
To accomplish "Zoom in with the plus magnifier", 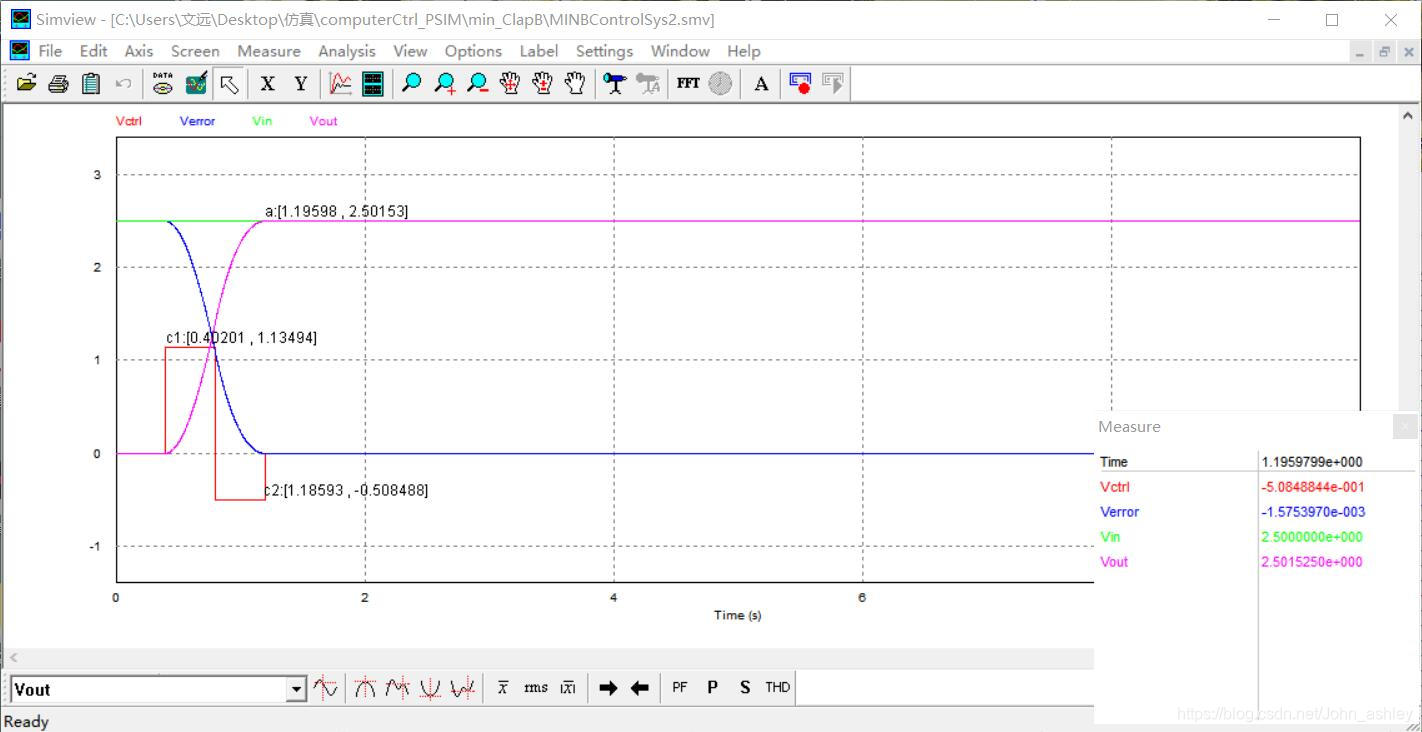I will [445, 84].
